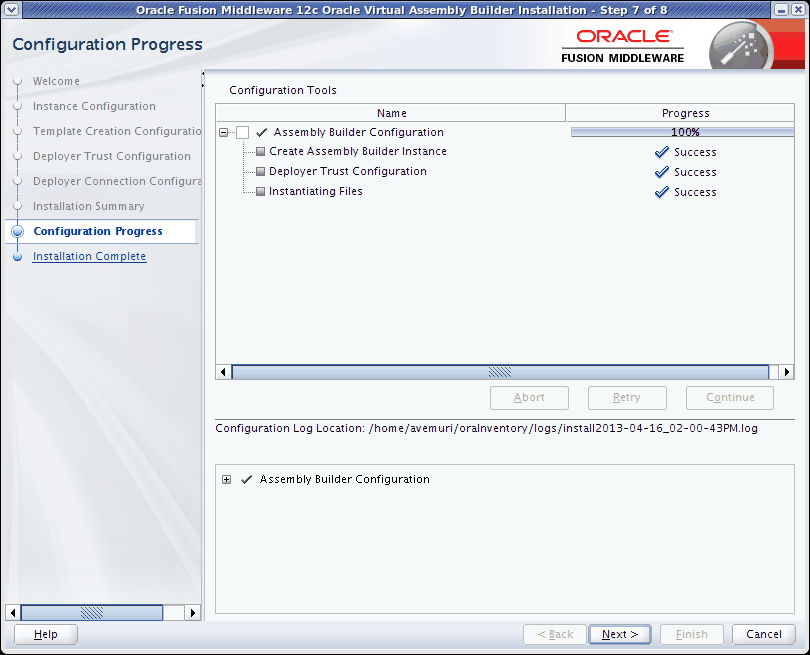Open the Installation Complete link

(x=89, y=256)
